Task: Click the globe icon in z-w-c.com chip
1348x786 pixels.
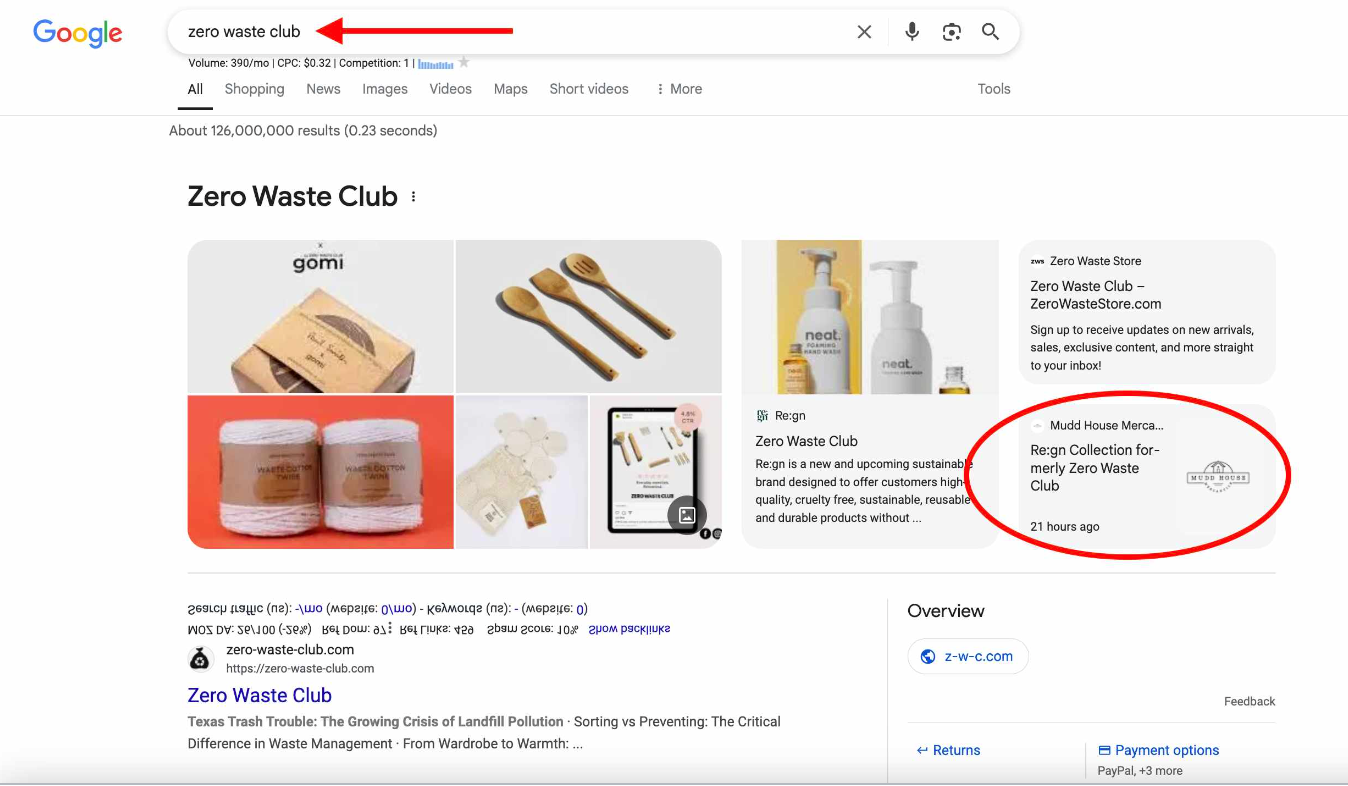Action: [928, 656]
